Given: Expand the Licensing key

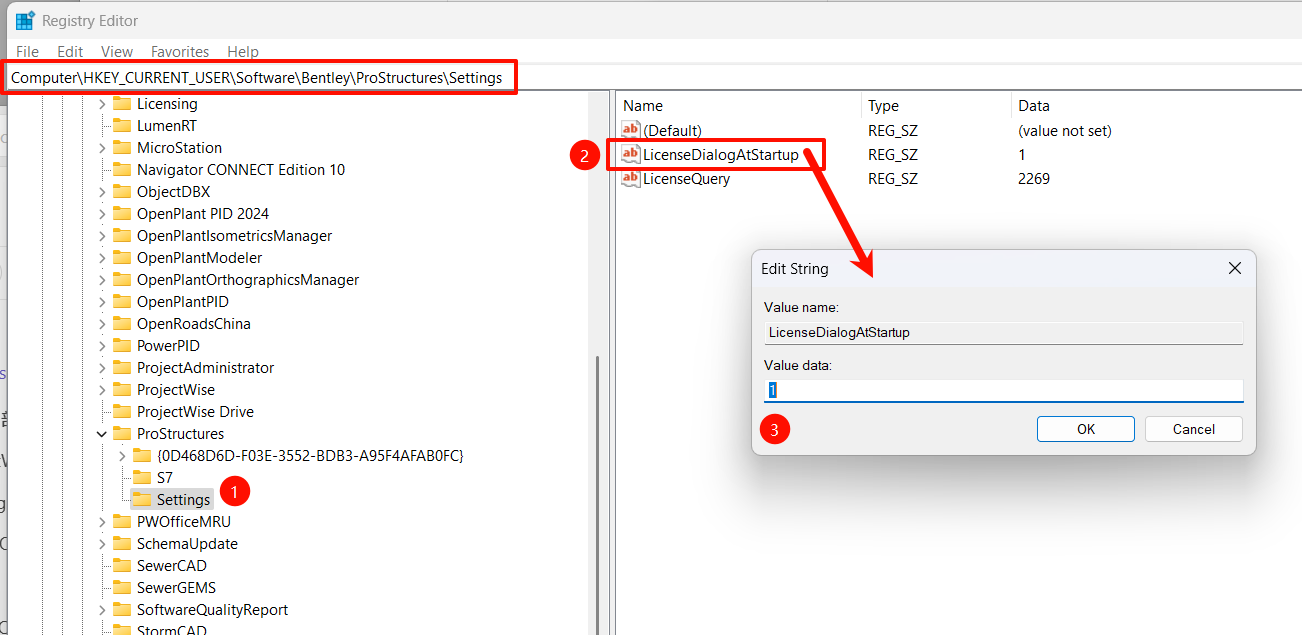Looking at the screenshot, I should pos(102,104).
